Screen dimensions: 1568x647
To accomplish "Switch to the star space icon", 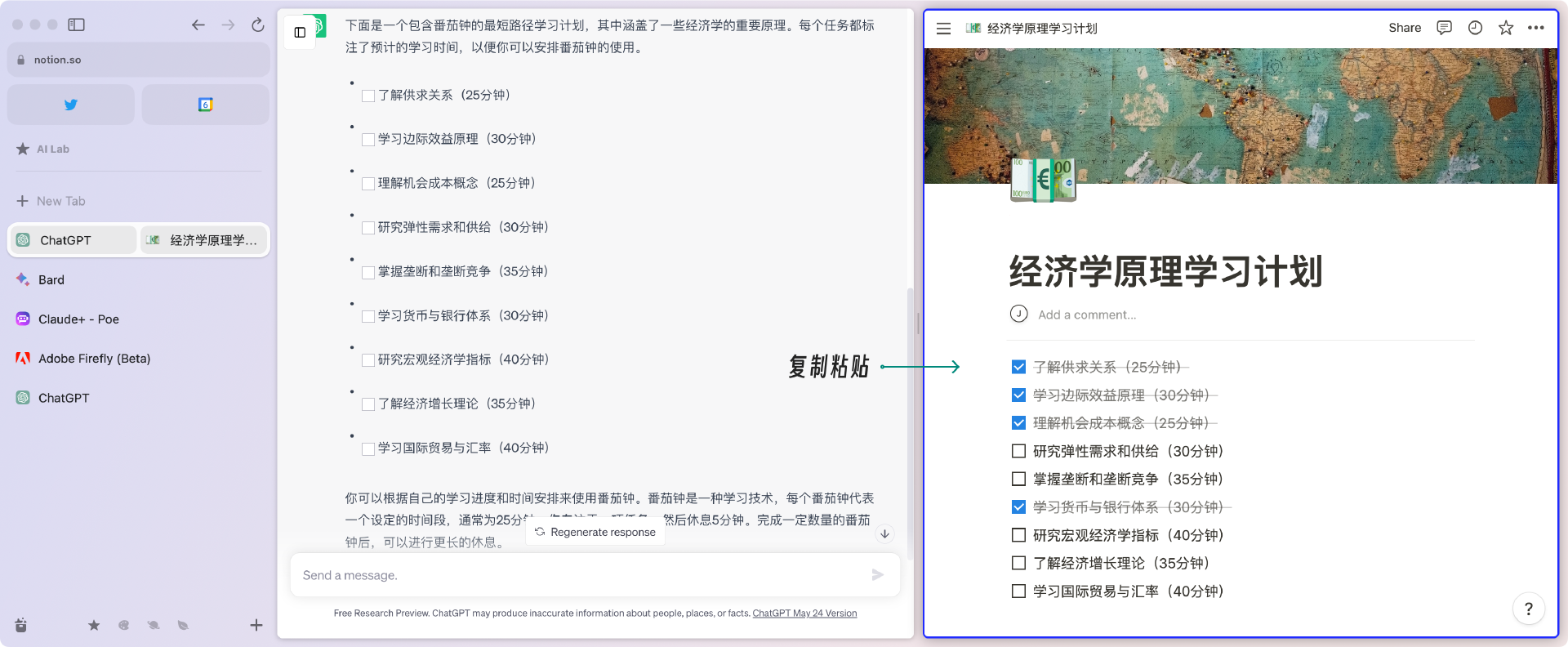I will pyautogui.click(x=94, y=625).
